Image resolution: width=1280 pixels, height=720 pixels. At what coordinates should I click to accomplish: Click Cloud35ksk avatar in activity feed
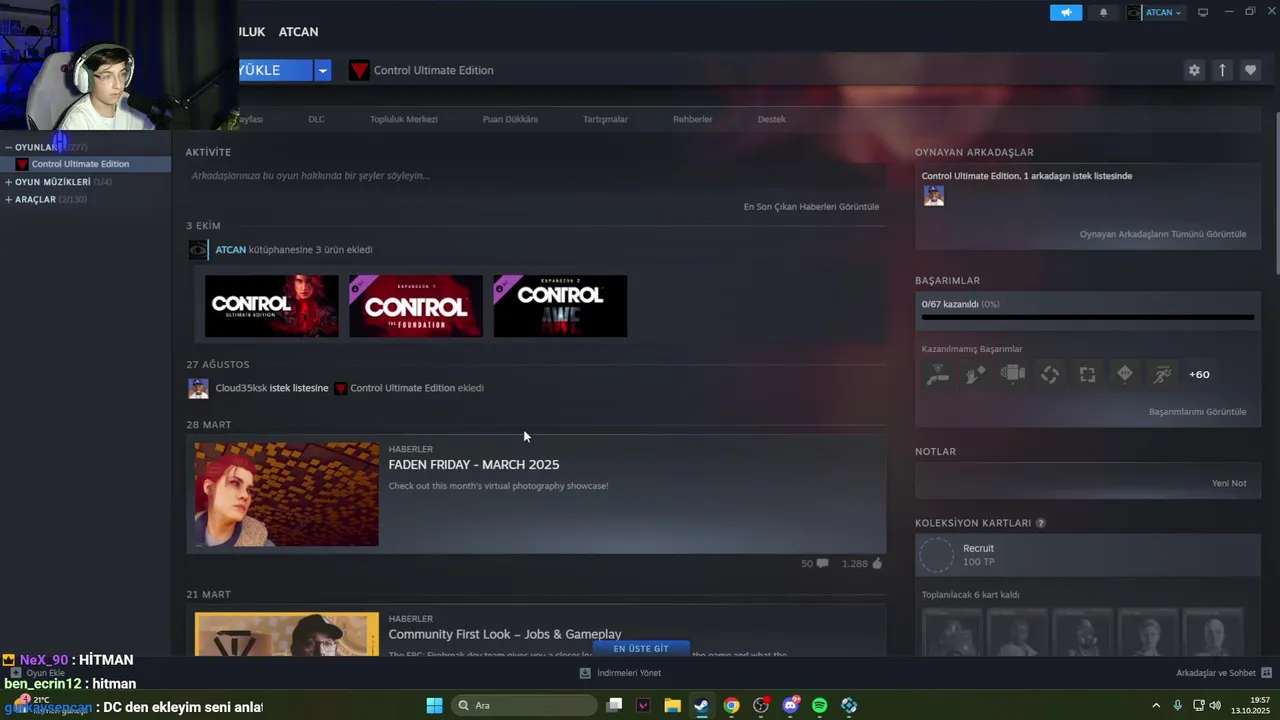198,388
